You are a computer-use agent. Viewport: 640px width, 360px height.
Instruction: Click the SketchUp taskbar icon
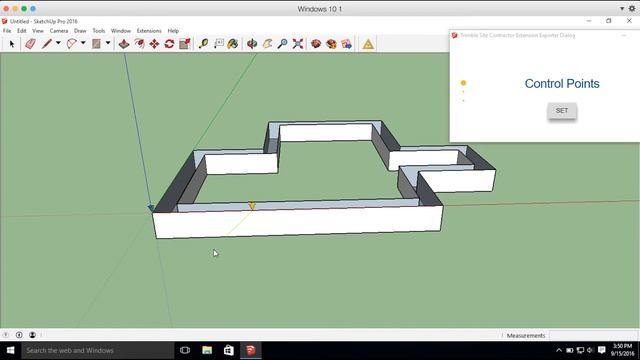pos(251,350)
